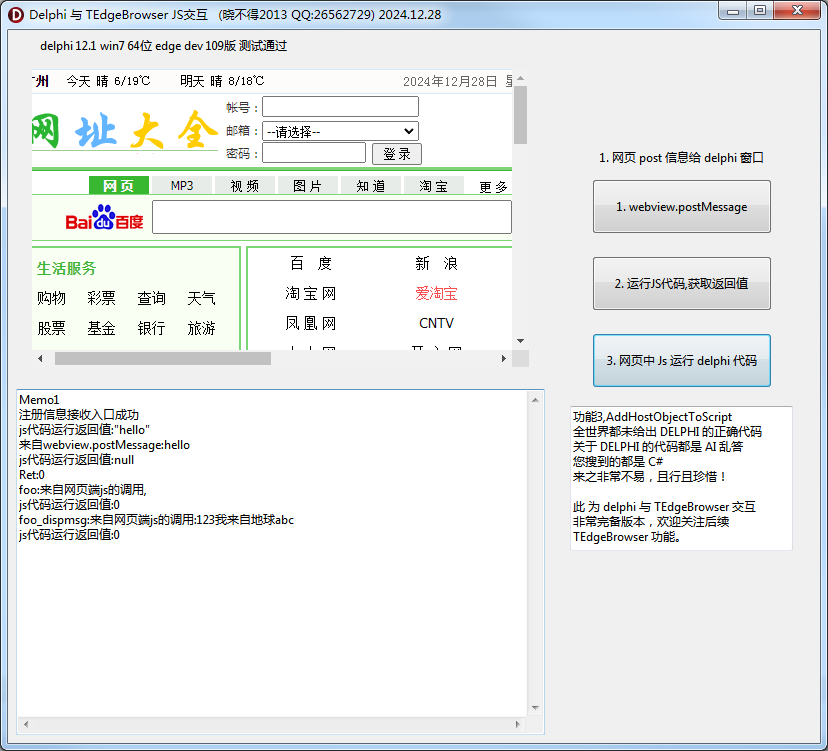Screen dimensions: 828x751
Task: Click the Delphi app icon in the title bar
Action: [x=15, y=11]
